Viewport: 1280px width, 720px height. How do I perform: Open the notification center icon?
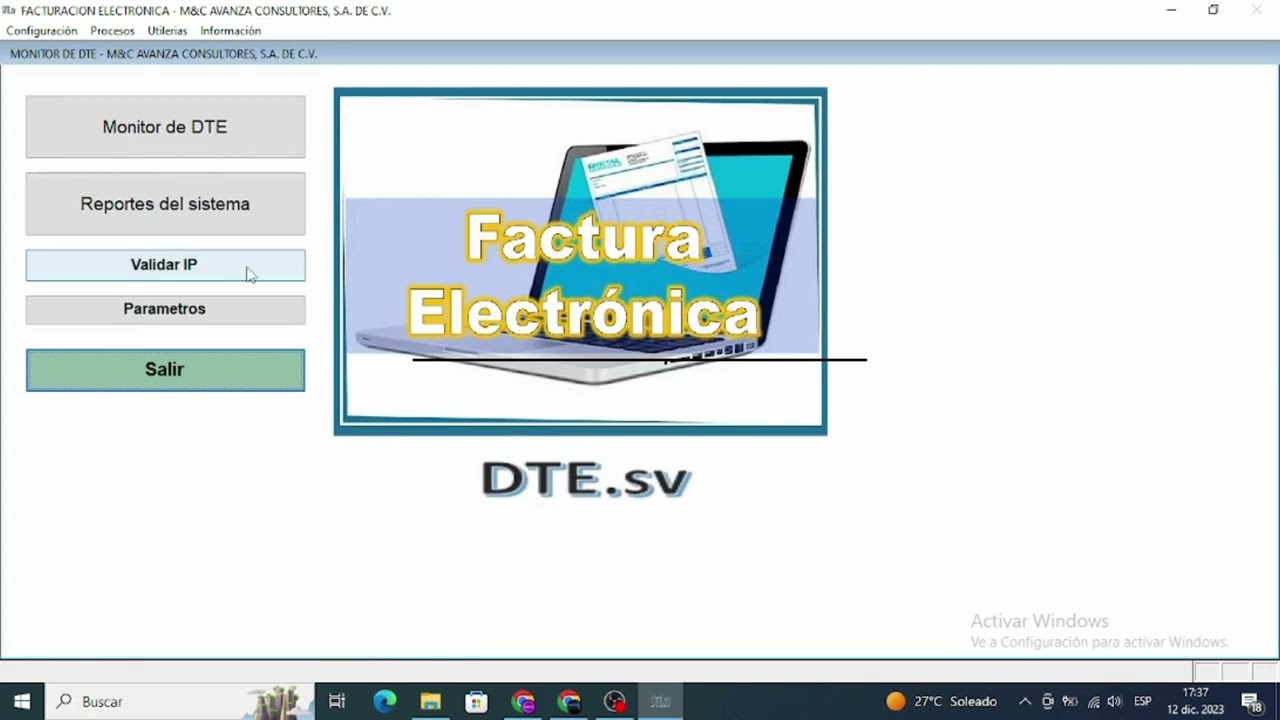[x=1251, y=702]
